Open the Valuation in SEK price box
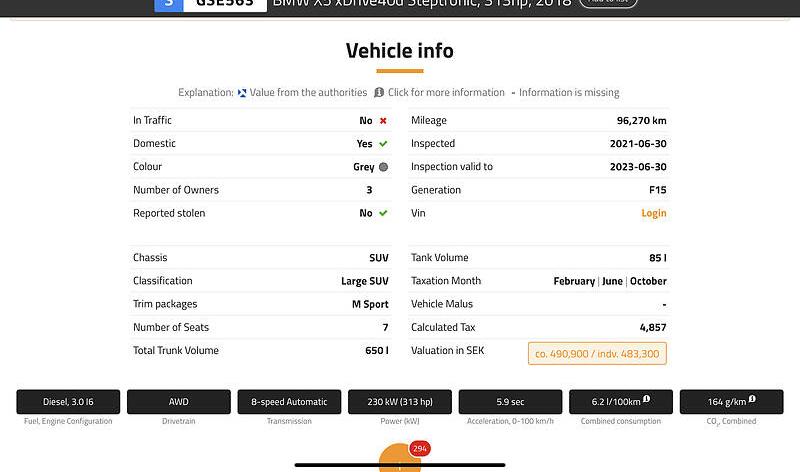Image resolution: width=800 pixels, height=472 pixels. [x=597, y=354]
